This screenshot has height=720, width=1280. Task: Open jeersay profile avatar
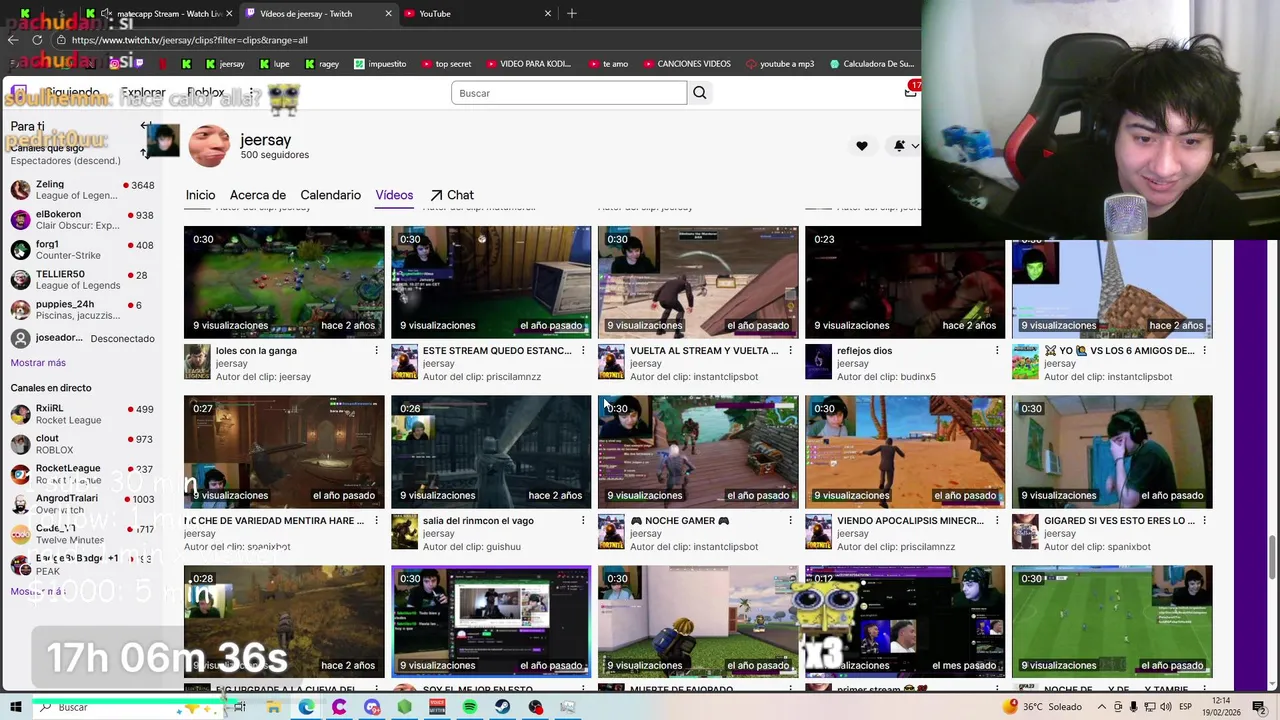pyautogui.click(x=209, y=146)
